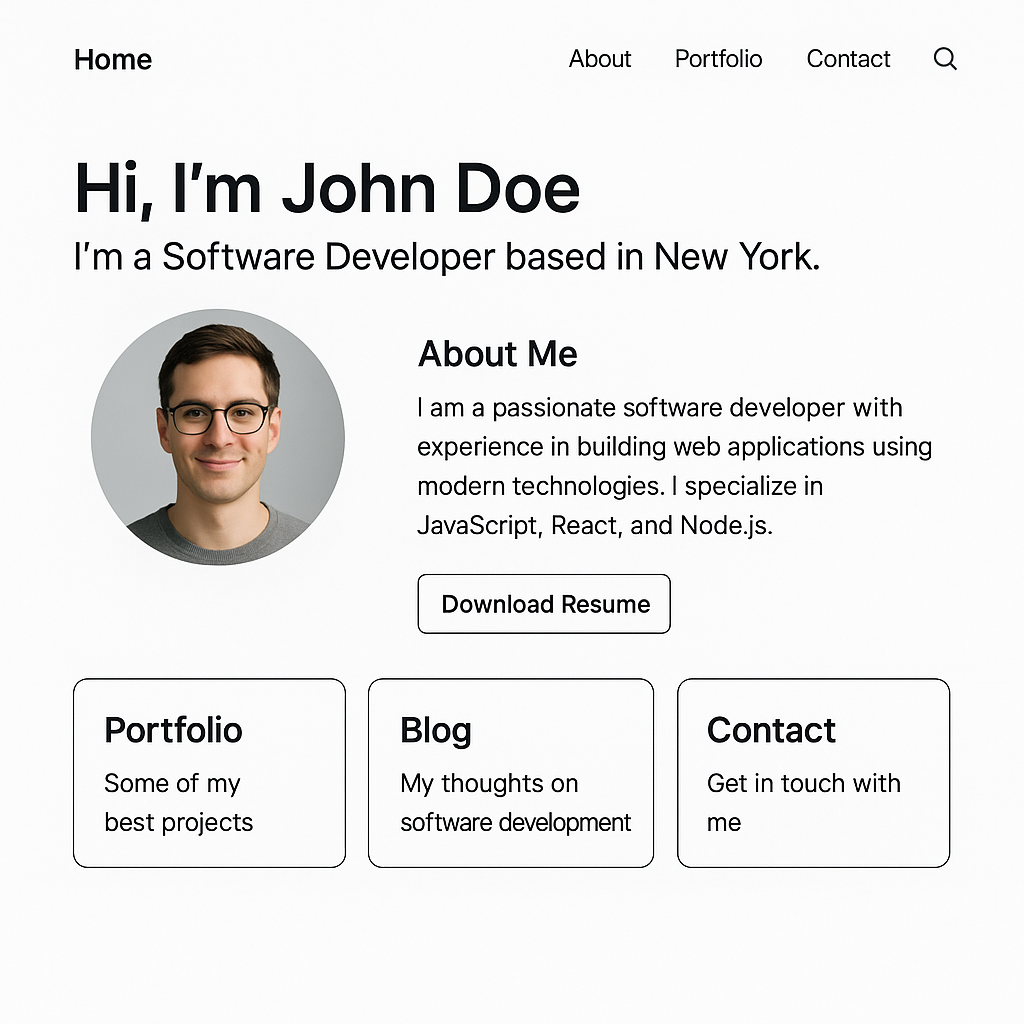
Task: Open the Contact card
Action: click(x=813, y=772)
